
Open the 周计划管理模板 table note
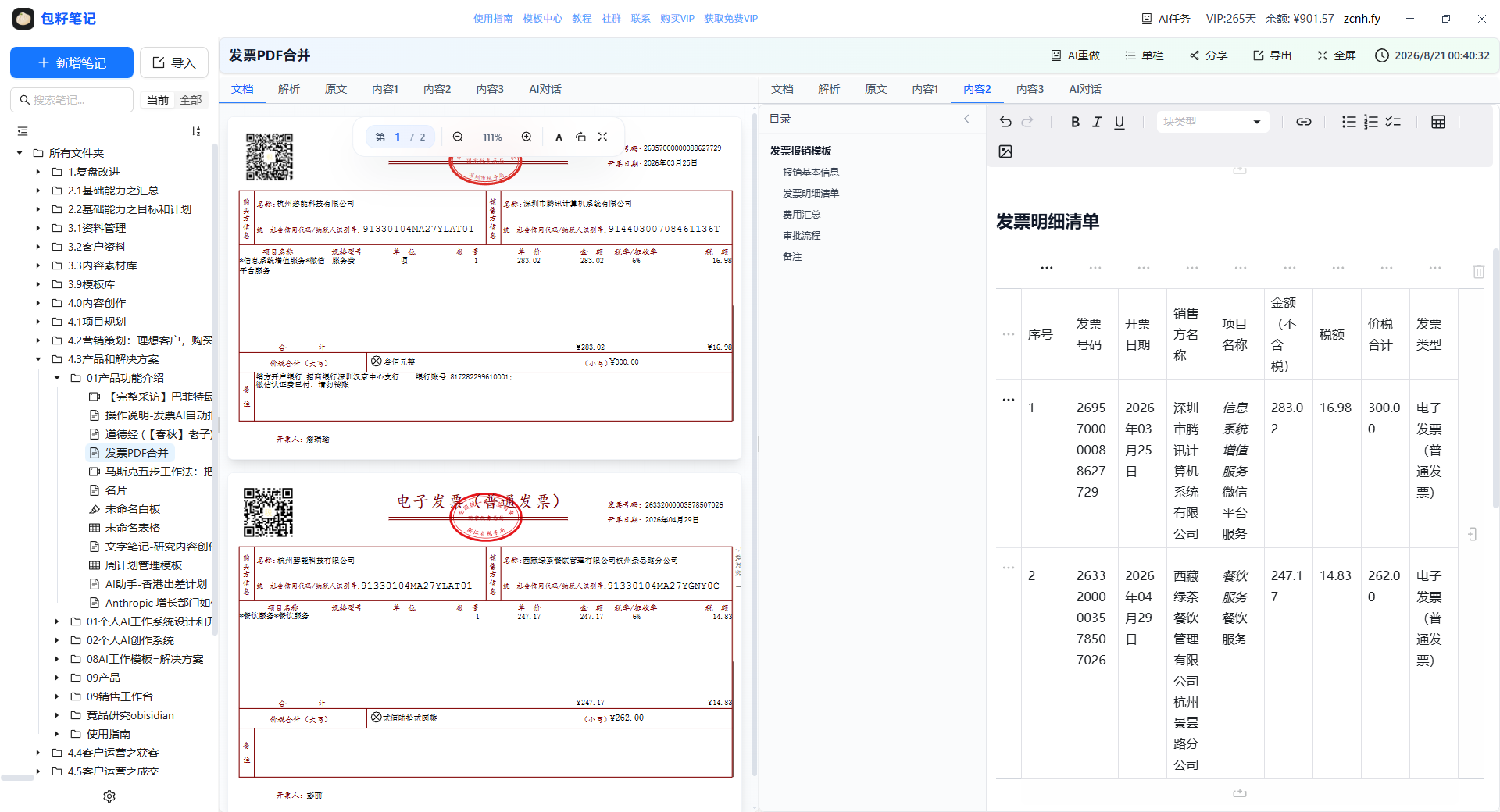pyautogui.click(x=143, y=565)
